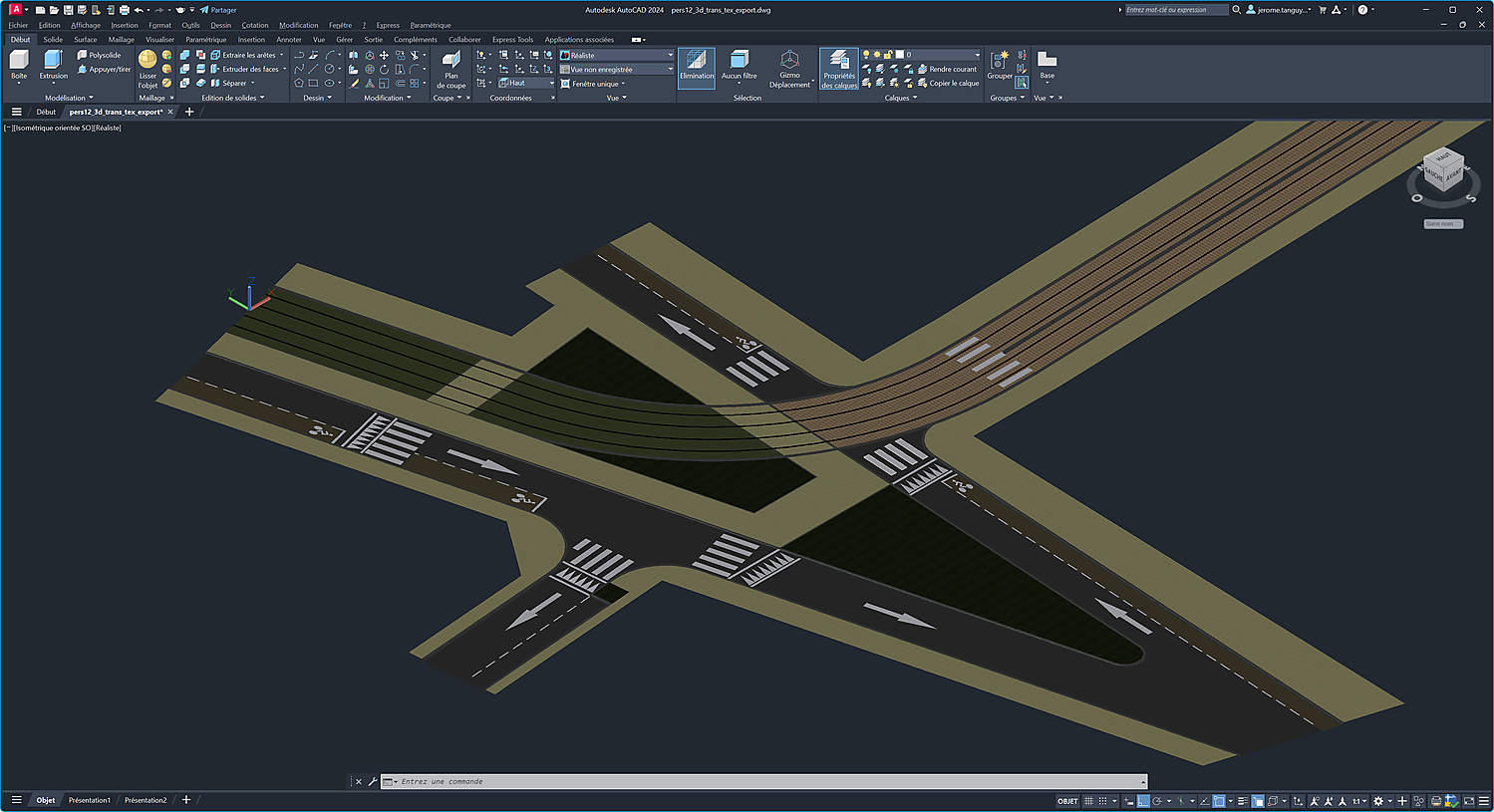Viewport: 1494px width, 812px height.
Task: Open the Cotation menu
Action: (x=254, y=25)
